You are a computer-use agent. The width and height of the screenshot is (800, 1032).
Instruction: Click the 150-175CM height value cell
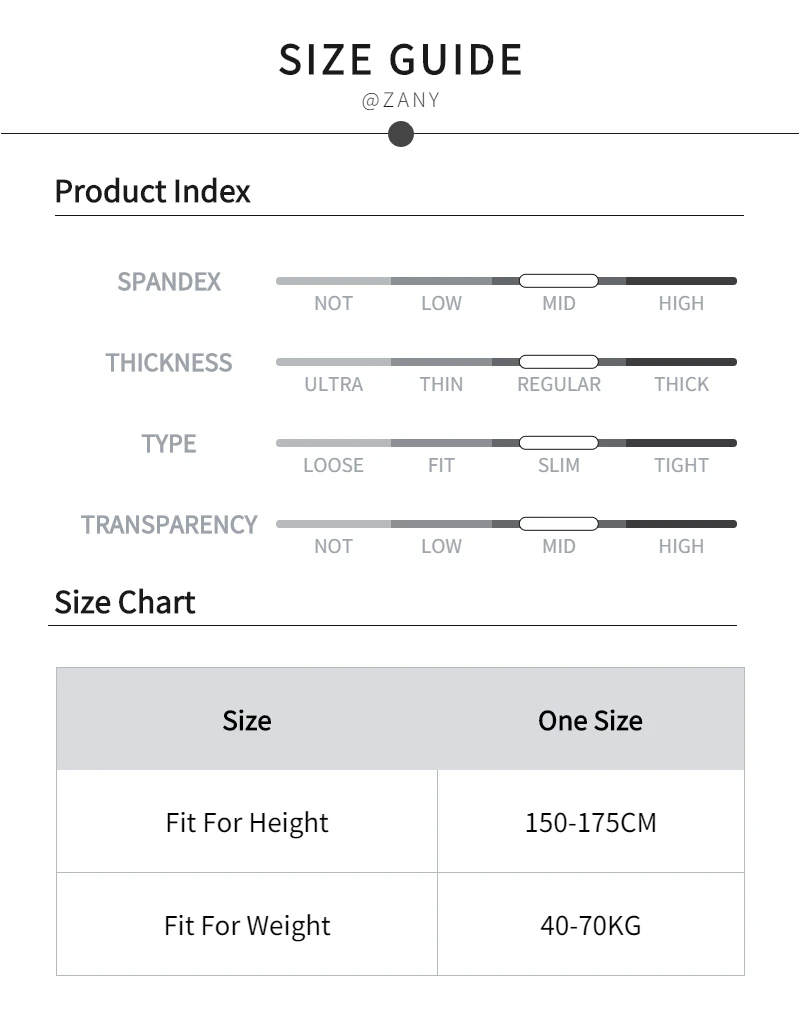click(x=590, y=822)
